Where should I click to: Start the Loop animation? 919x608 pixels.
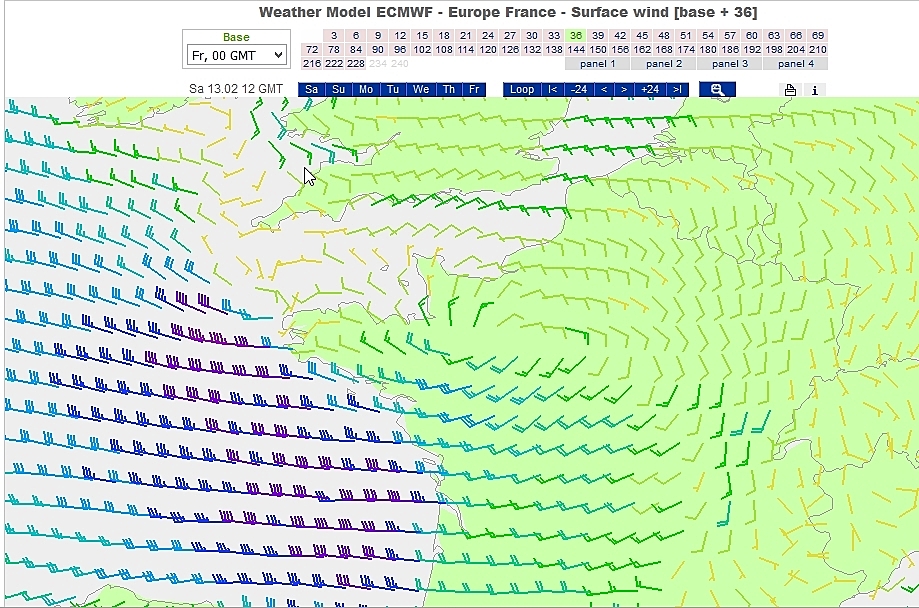pyautogui.click(x=522, y=89)
